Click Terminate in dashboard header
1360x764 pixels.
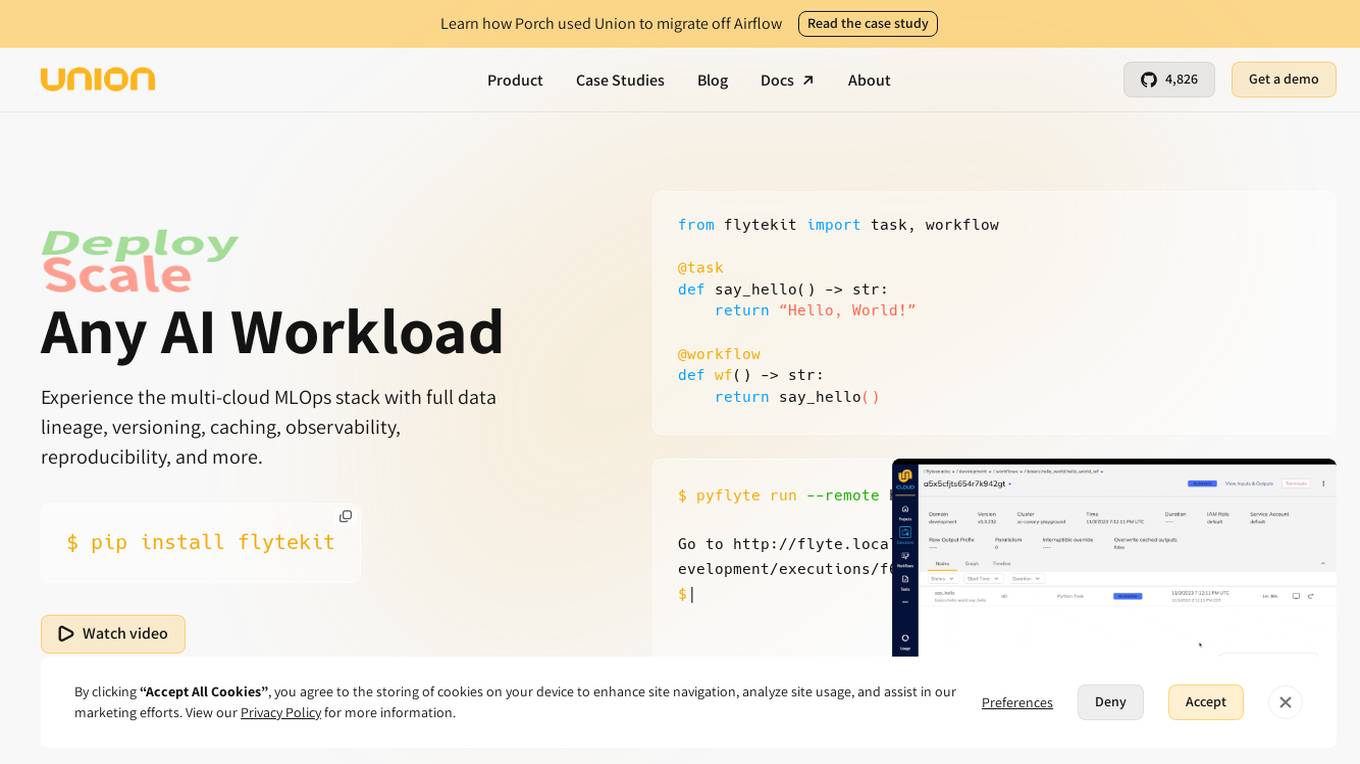1296,484
